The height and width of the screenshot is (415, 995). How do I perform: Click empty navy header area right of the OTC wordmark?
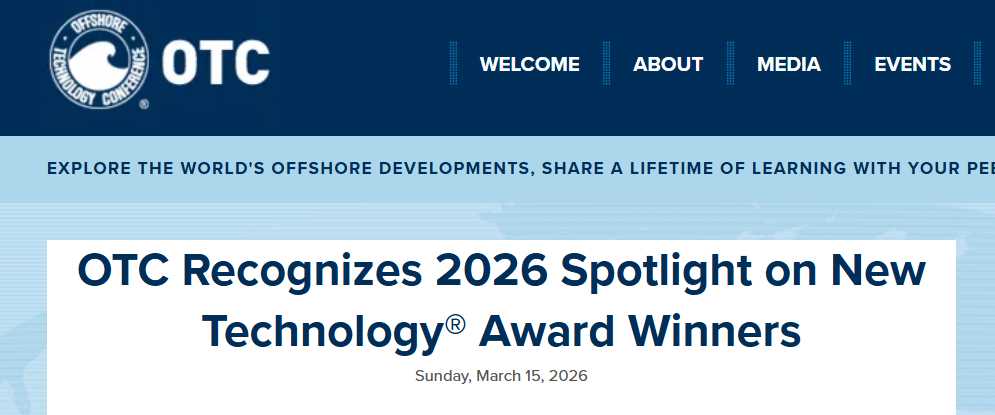[x=360, y=65]
